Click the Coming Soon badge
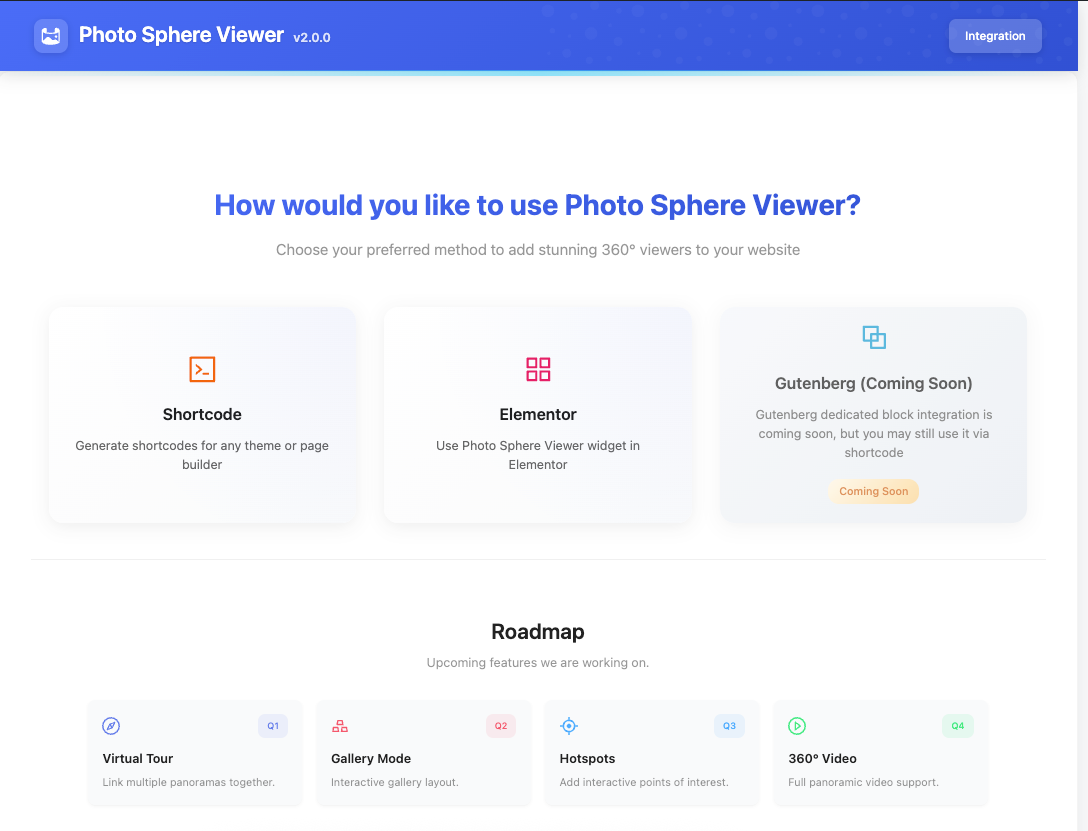This screenshot has height=831, width=1088. pos(873,491)
